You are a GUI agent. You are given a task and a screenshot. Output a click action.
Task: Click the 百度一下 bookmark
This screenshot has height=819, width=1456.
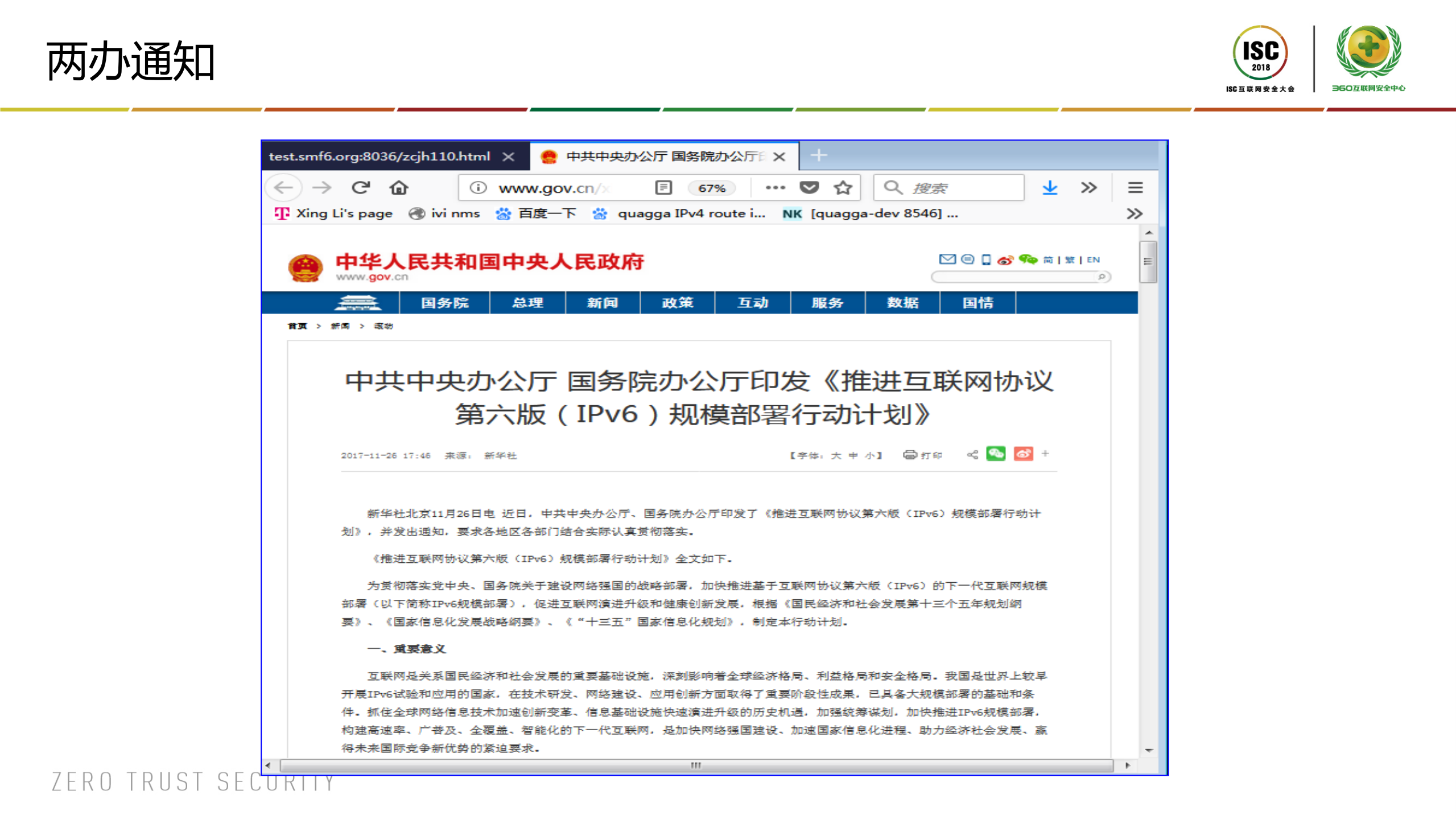548,213
